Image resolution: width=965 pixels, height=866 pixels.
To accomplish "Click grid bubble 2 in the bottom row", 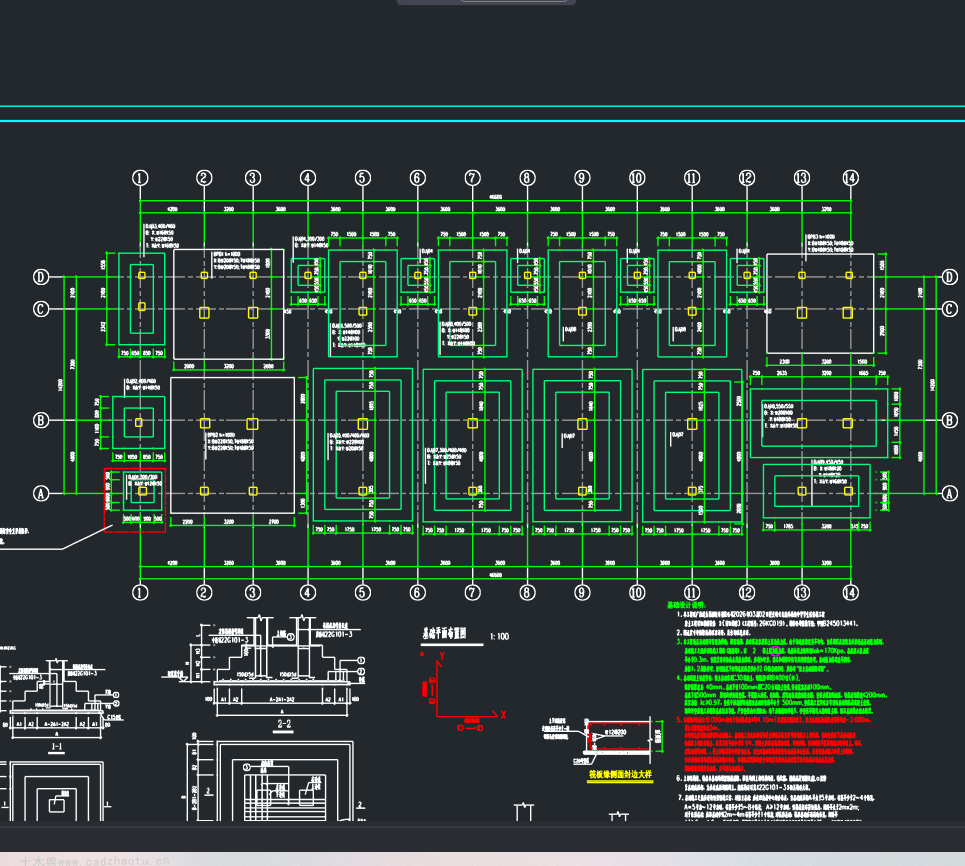I will pyautogui.click(x=204, y=592).
